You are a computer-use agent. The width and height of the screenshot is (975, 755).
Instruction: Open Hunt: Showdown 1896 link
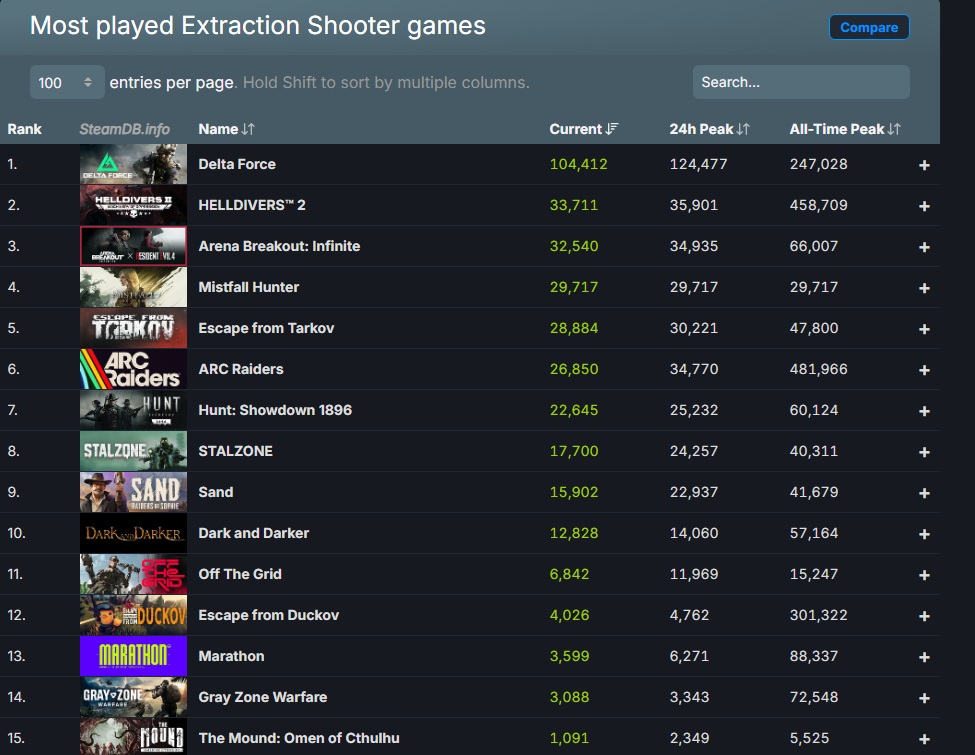coord(275,410)
